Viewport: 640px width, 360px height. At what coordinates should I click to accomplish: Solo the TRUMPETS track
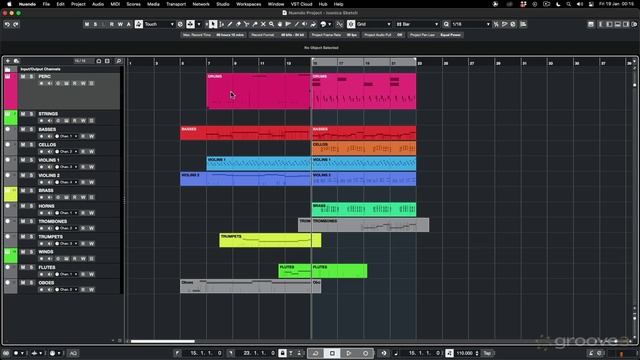(31, 237)
